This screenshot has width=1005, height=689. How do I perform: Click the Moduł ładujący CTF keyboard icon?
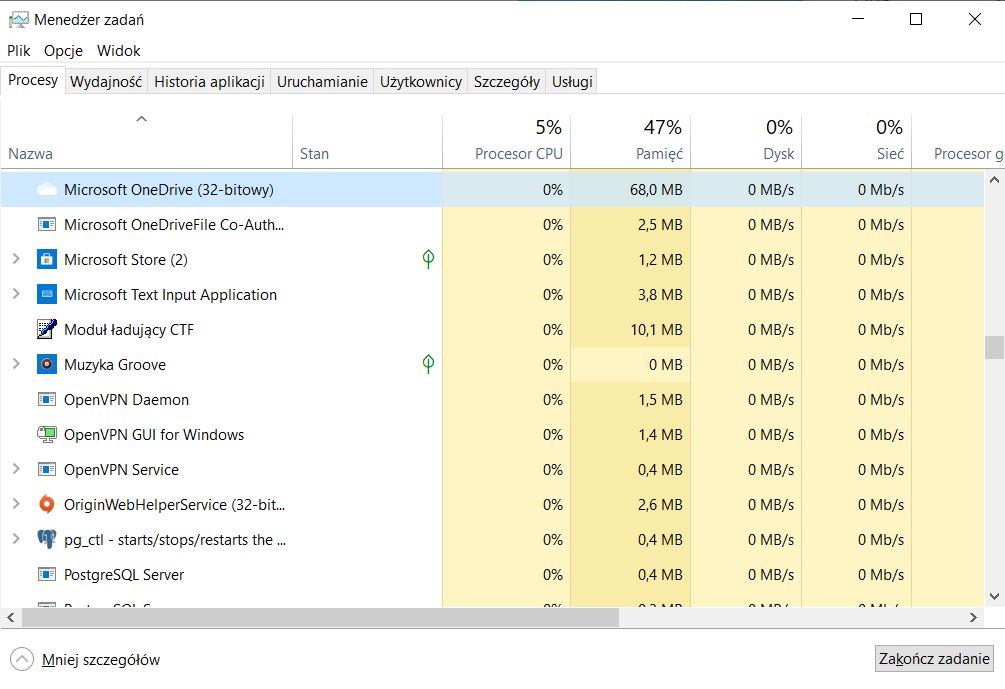(x=46, y=329)
